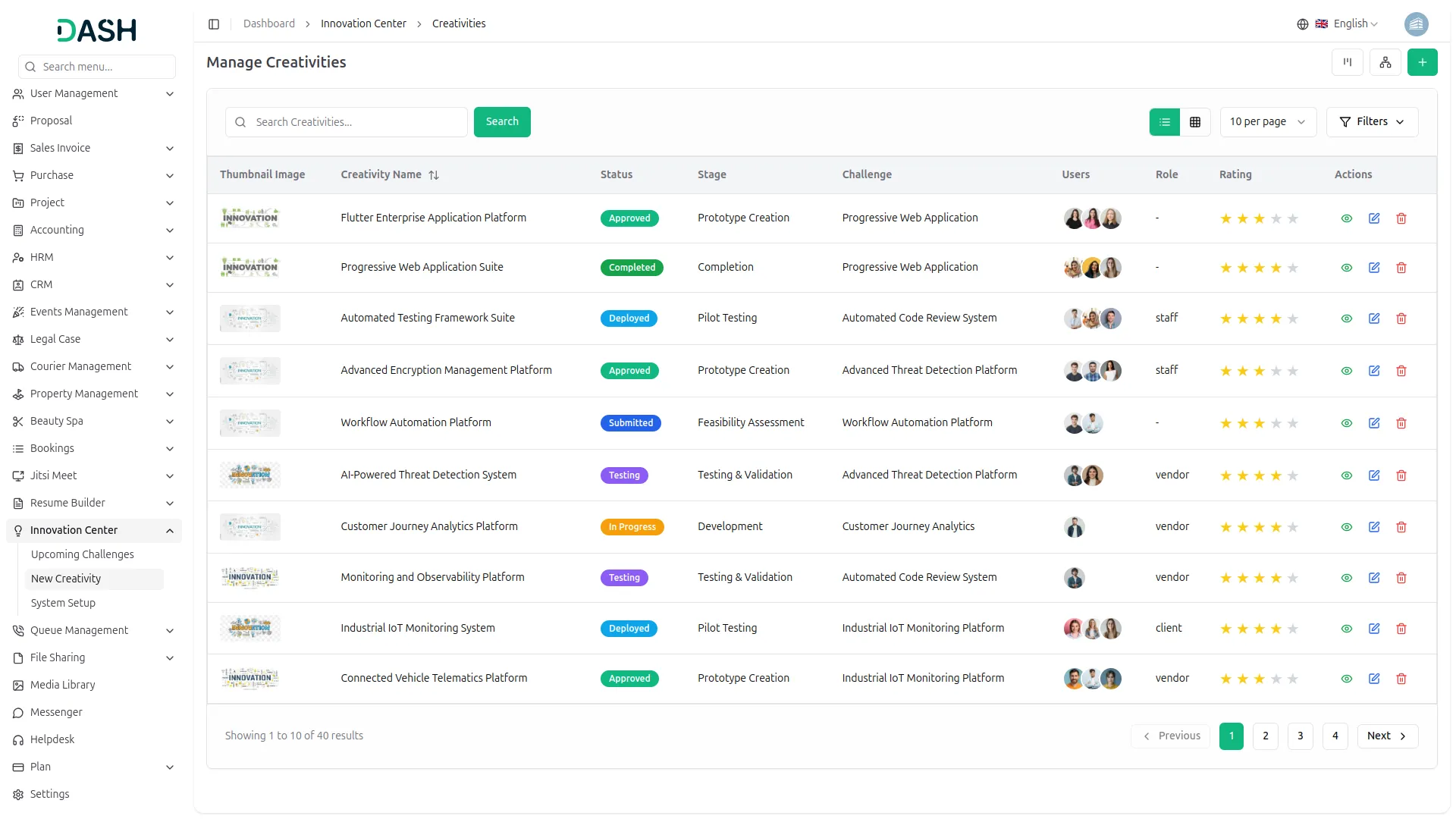Screen dimensions: 1456x819
Task: Go to page 3
Action: pyautogui.click(x=1301, y=736)
